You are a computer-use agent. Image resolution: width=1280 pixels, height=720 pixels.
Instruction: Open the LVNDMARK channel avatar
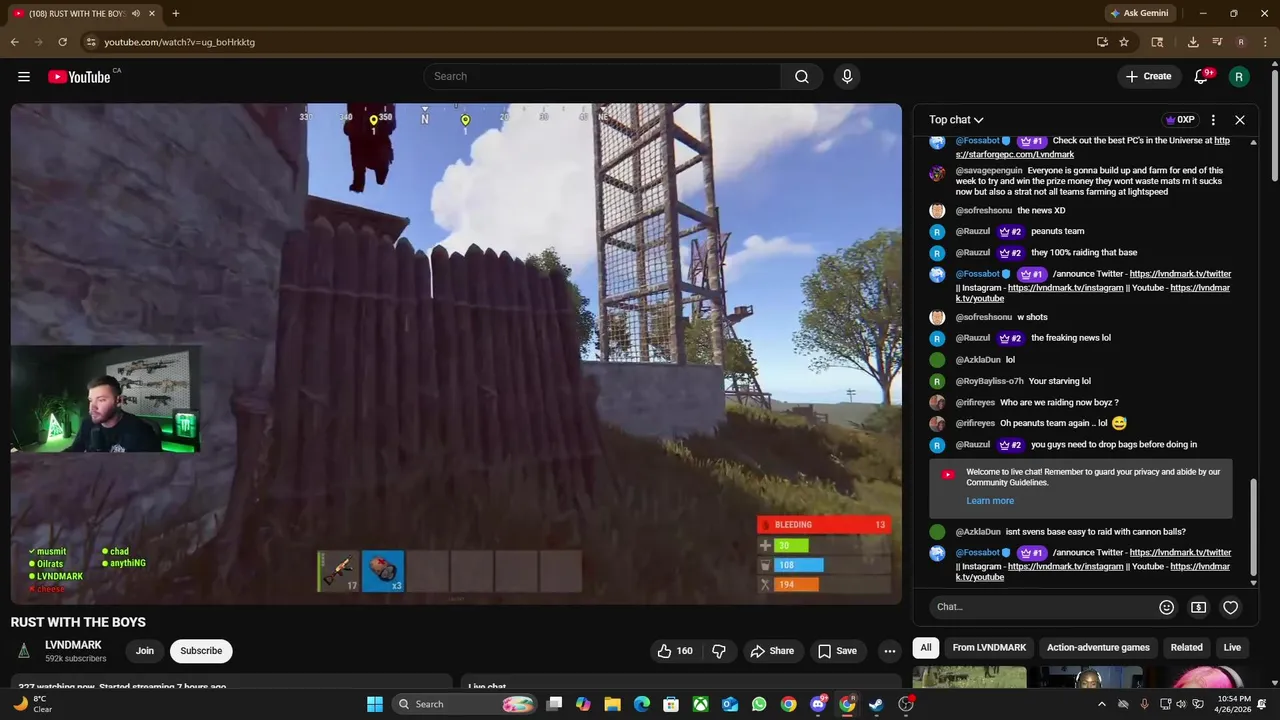[24, 651]
